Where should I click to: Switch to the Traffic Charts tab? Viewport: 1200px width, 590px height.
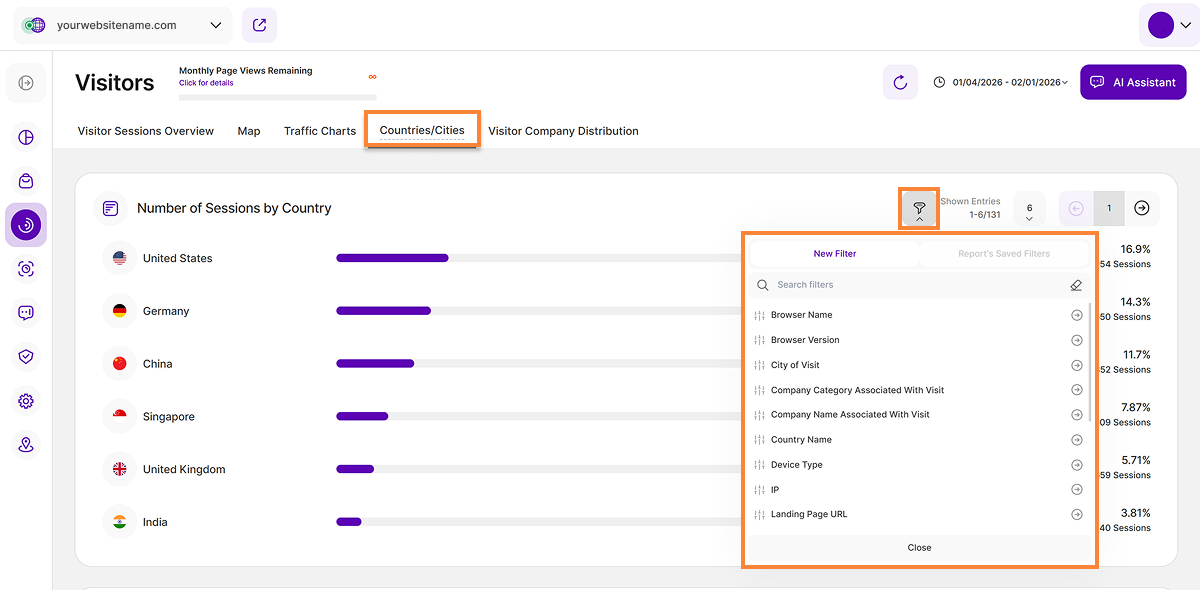click(x=320, y=131)
